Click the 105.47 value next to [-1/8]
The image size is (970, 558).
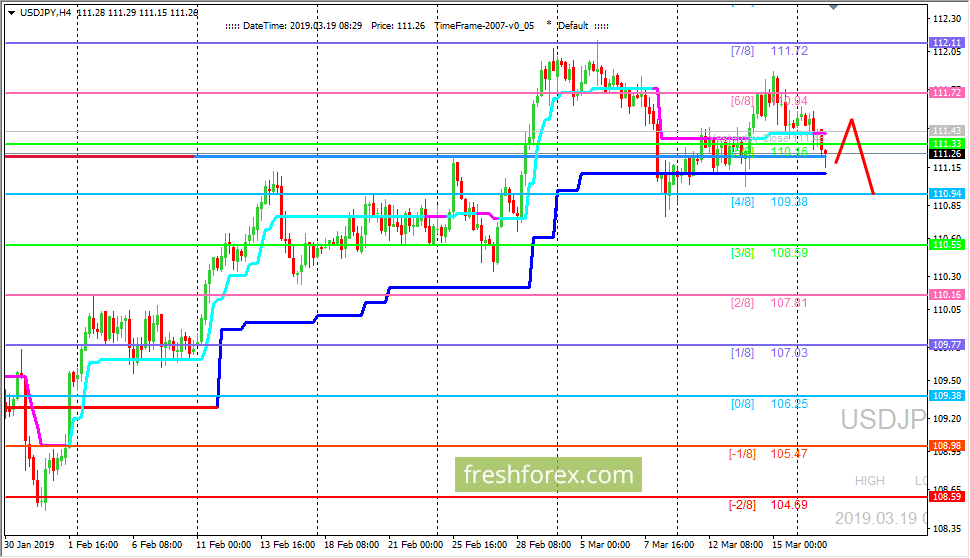(x=789, y=453)
